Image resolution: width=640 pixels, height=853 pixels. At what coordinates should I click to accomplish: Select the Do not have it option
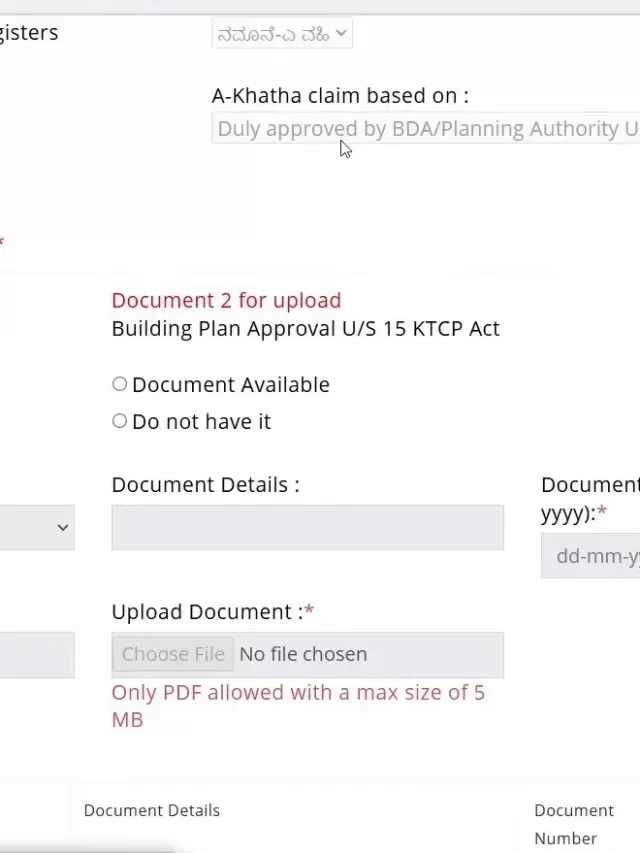[119, 421]
